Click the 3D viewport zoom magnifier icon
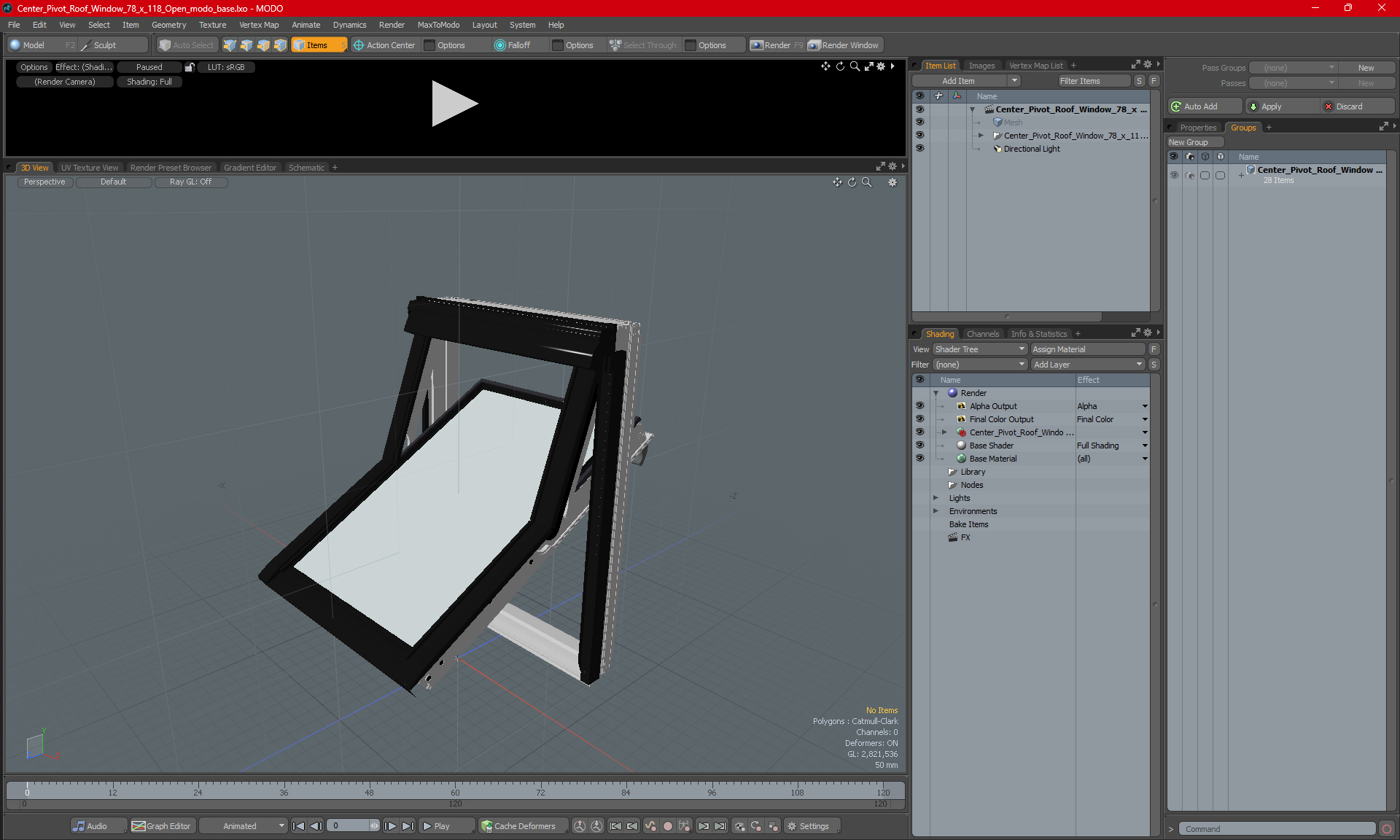Viewport: 1400px width, 840px height. 866,182
